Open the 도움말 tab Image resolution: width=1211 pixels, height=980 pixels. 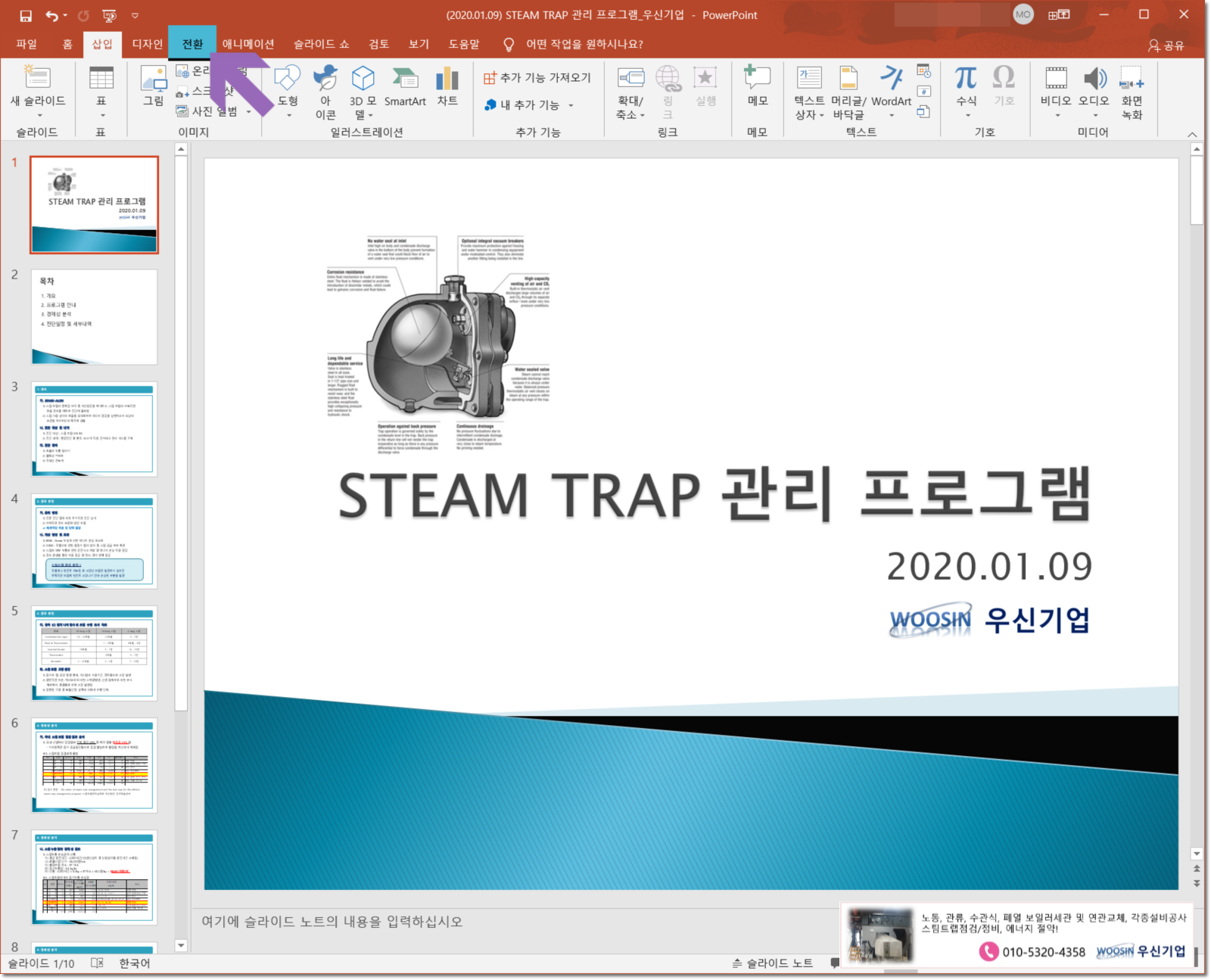(464, 44)
